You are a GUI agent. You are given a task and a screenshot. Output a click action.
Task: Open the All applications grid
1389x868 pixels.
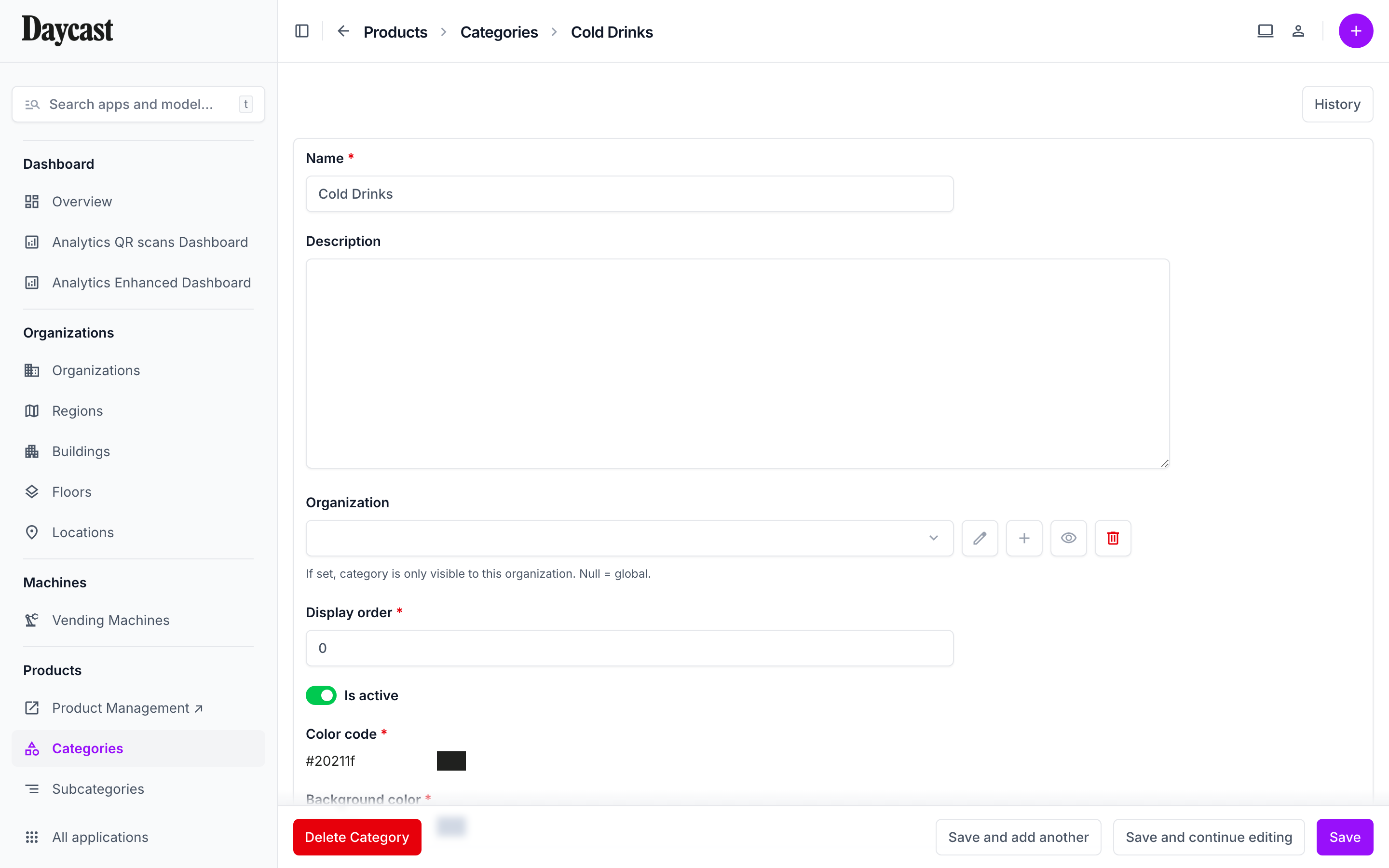pos(100,837)
